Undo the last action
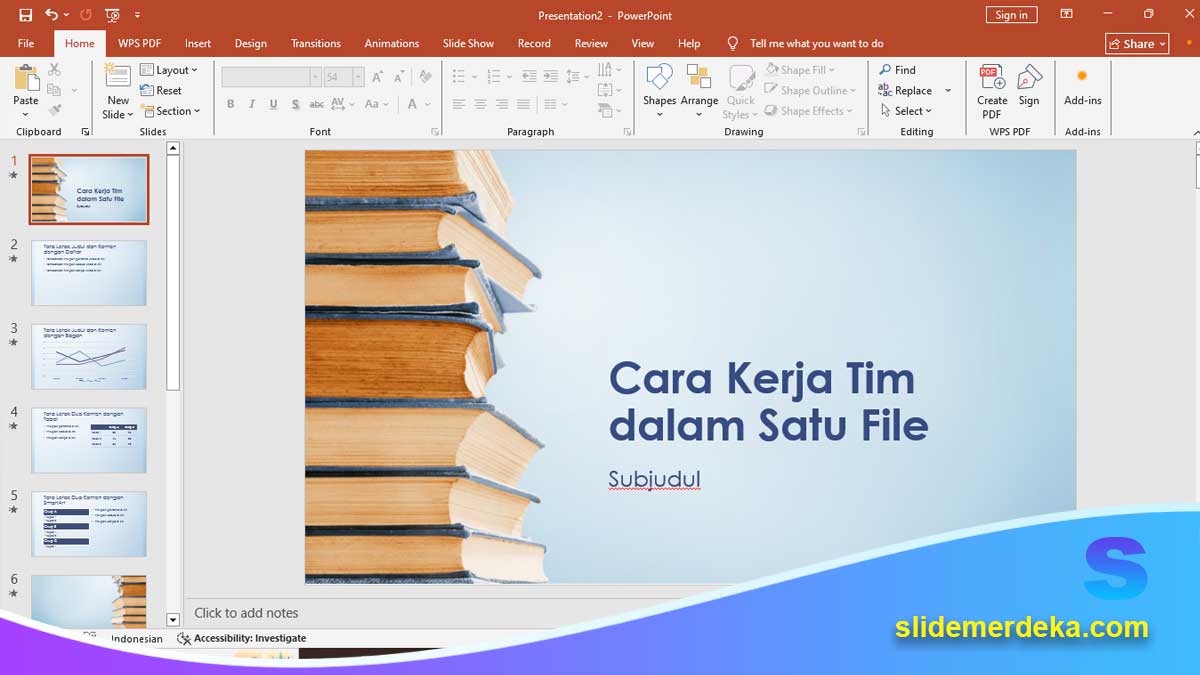 [x=51, y=15]
